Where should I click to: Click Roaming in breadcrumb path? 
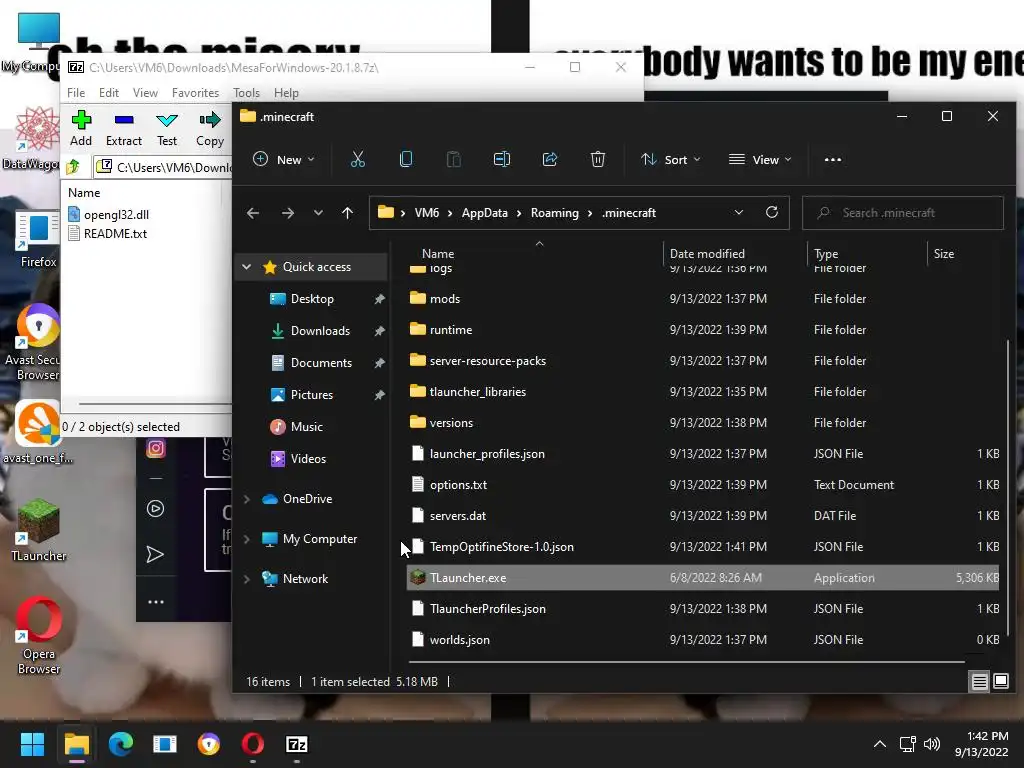click(x=554, y=213)
